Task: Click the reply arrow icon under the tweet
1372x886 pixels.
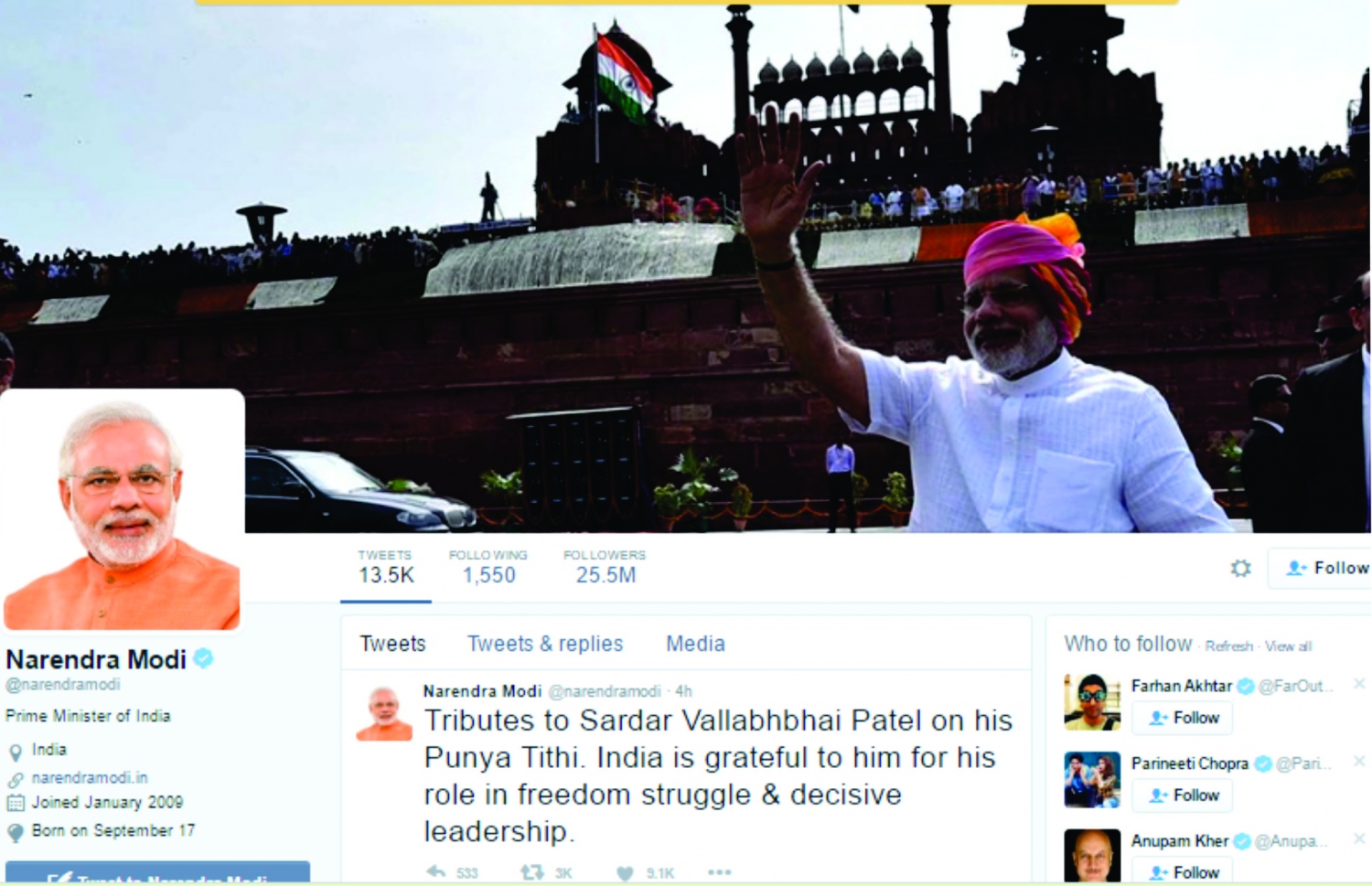Action: click(x=436, y=872)
